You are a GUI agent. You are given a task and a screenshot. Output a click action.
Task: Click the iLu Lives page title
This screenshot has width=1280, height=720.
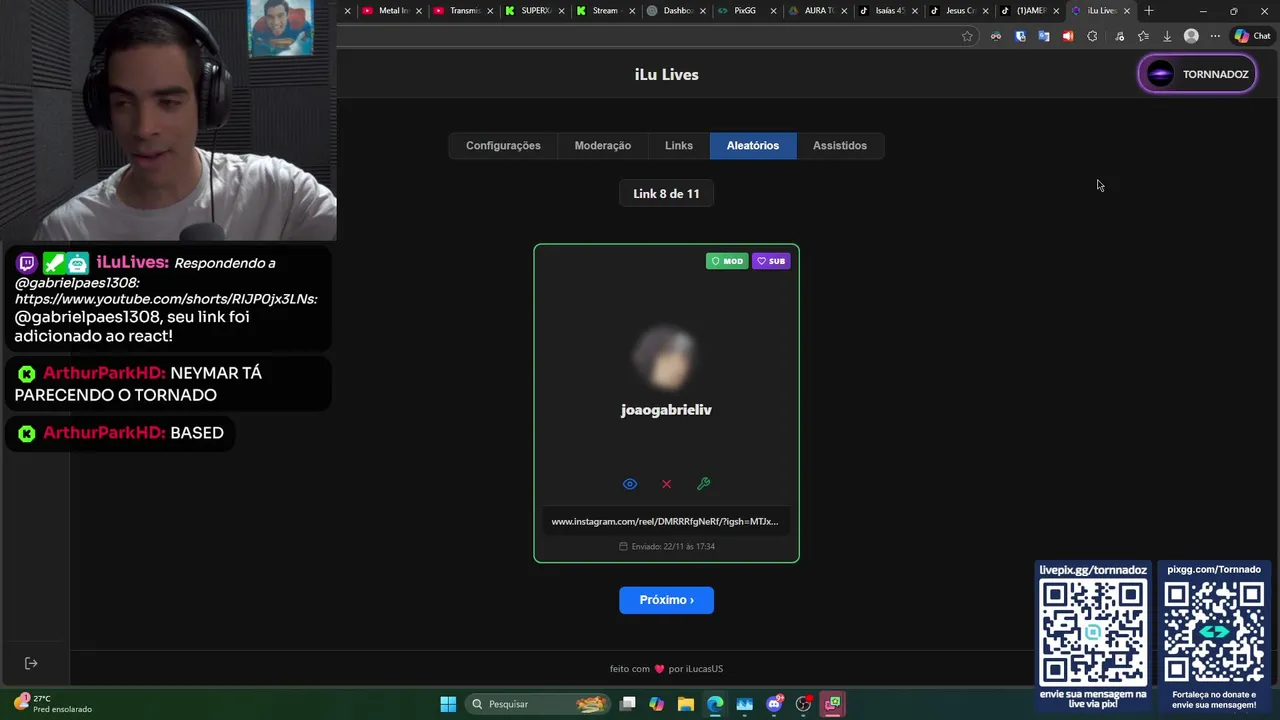667,75
